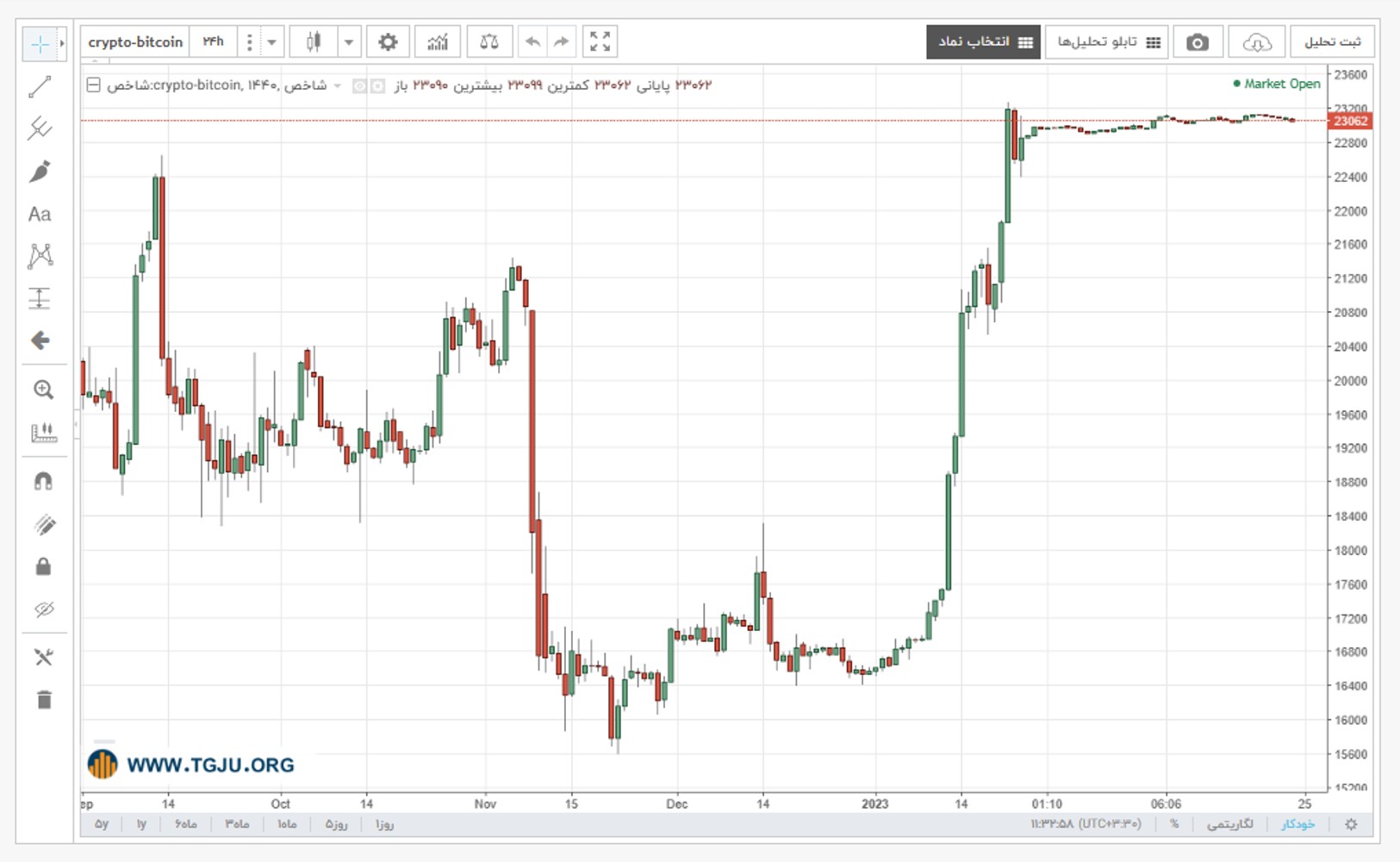Select the long position prediction tool

(x=40, y=298)
